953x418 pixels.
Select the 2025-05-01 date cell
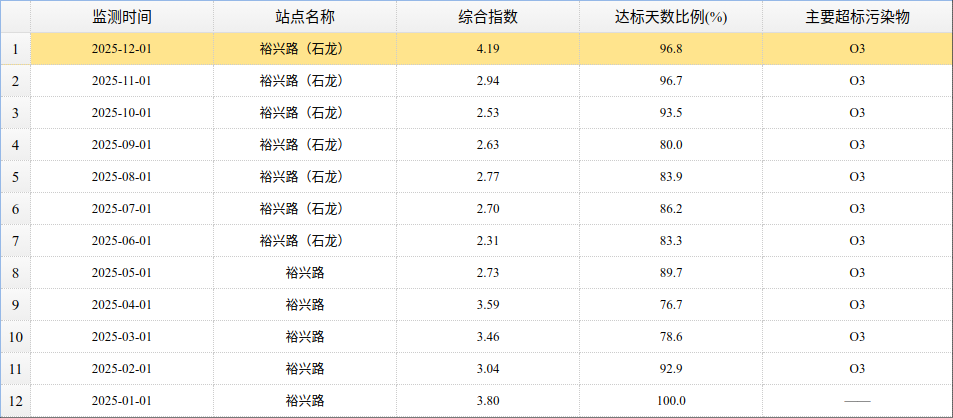coord(122,273)
